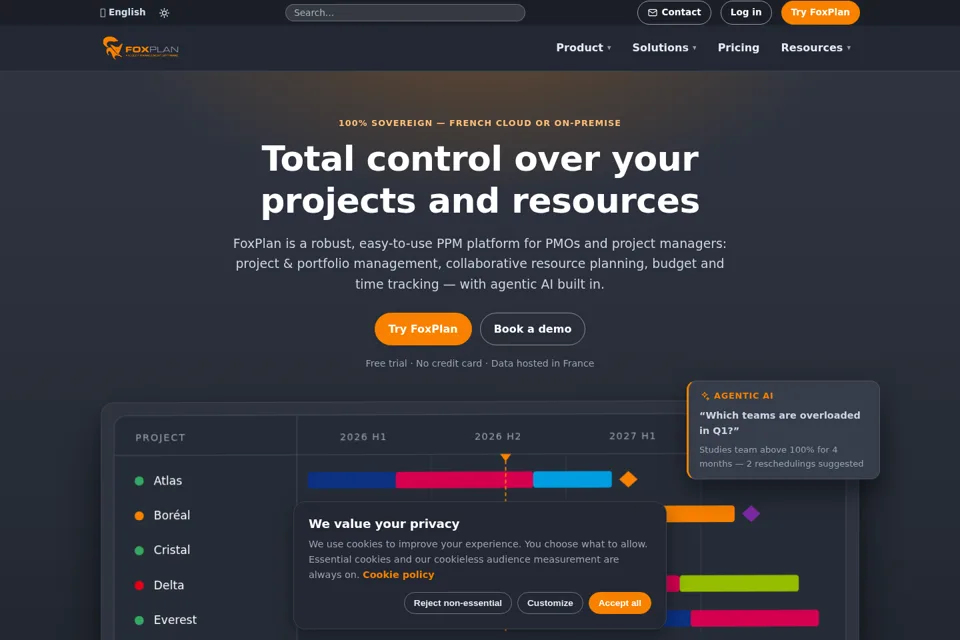Click the purple diamond milestone on Boréal row
The width and height of the screenshot is (960, 640).
[751, 514]
